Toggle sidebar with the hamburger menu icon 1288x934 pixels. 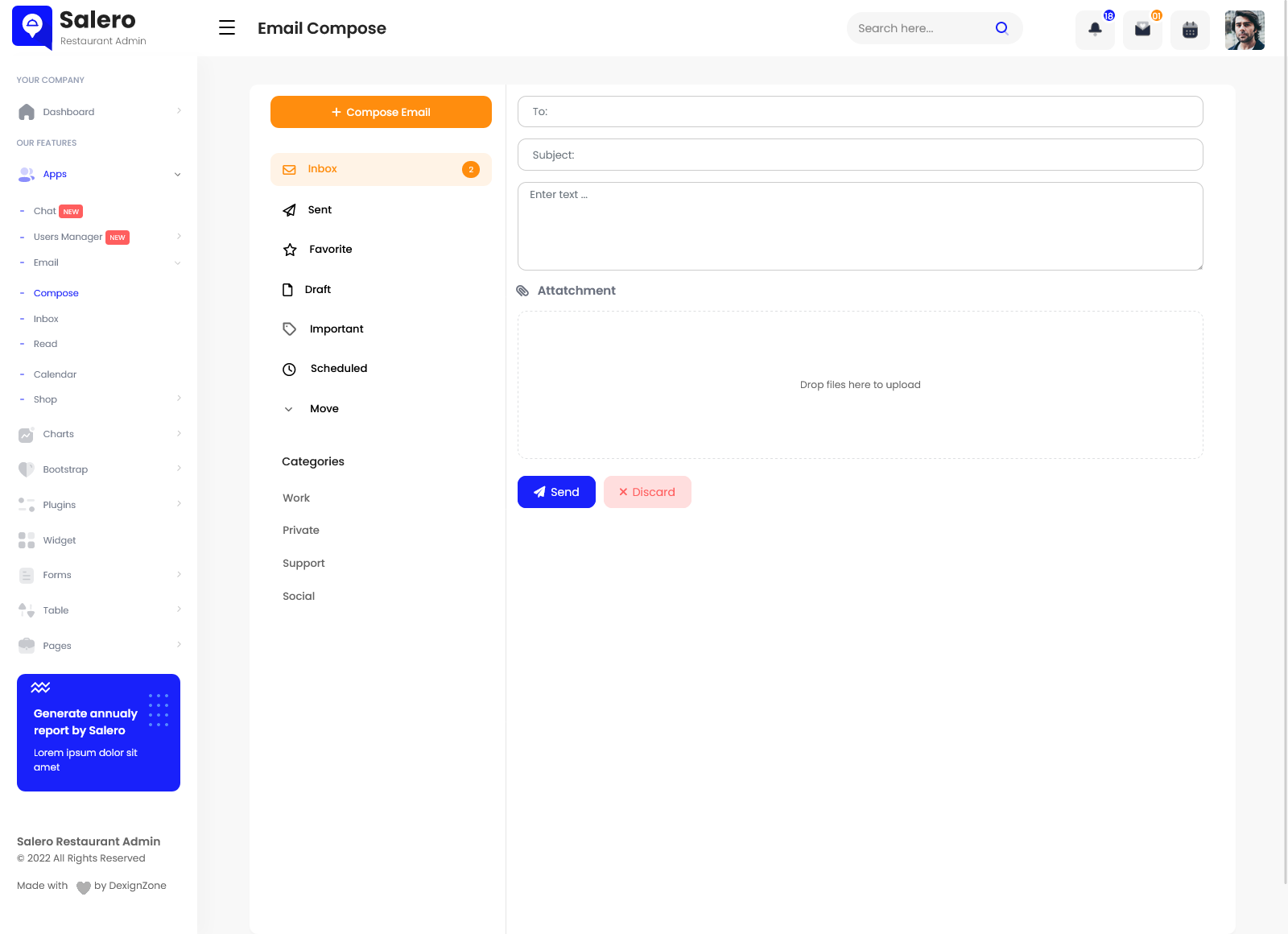(227, 28)
